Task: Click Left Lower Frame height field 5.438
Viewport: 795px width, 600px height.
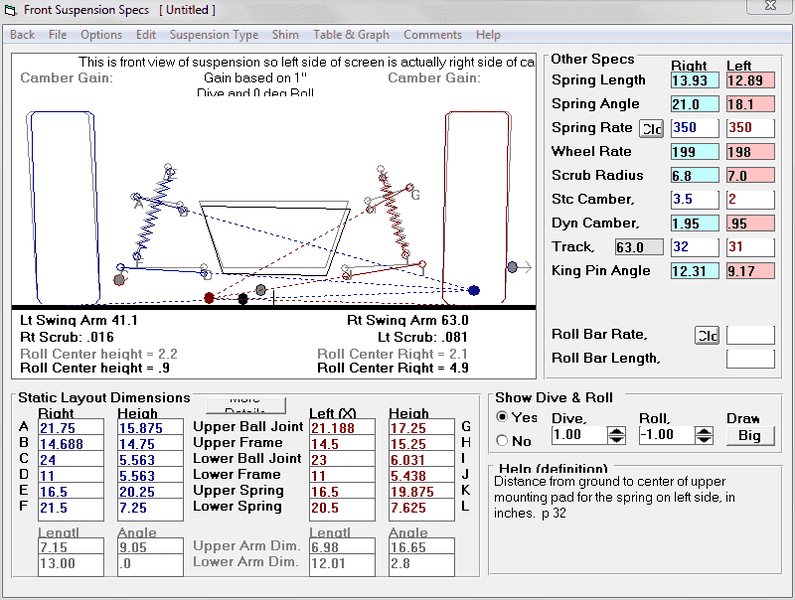Action: [421, 476]
